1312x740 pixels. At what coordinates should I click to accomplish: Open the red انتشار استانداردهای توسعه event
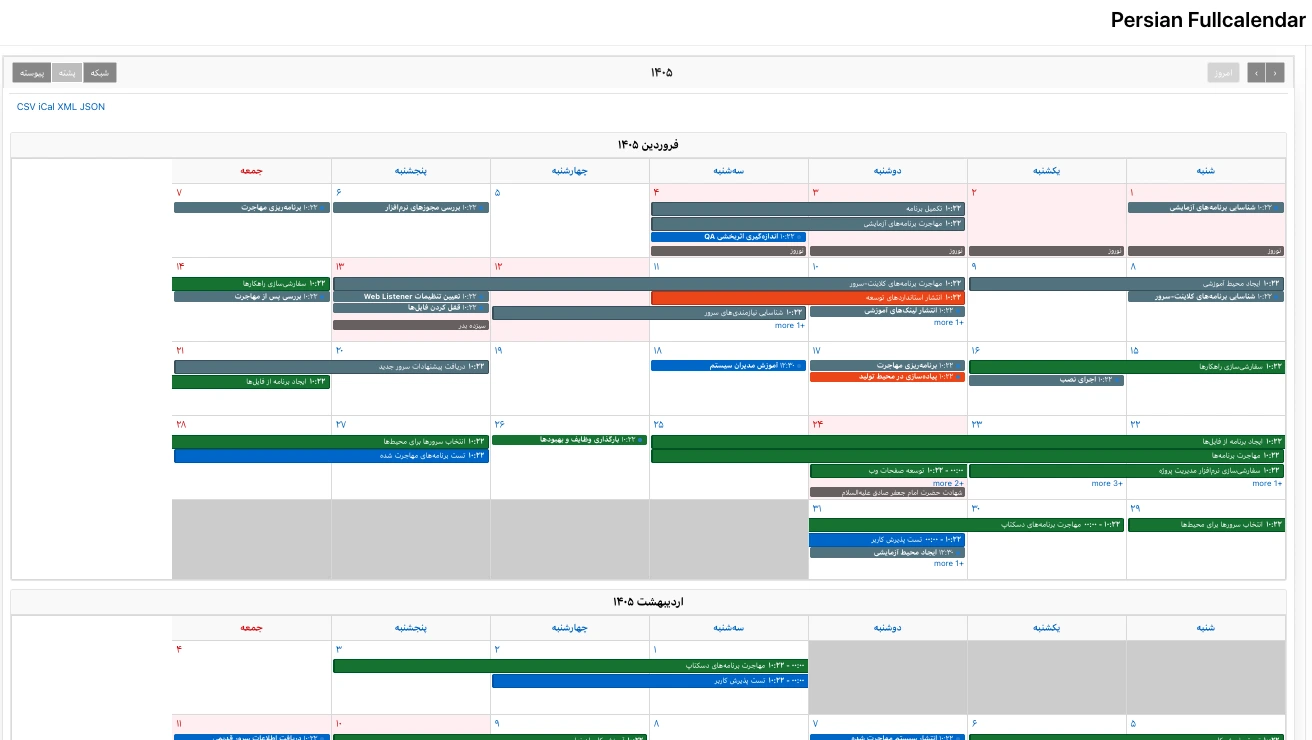coord(808,298)
